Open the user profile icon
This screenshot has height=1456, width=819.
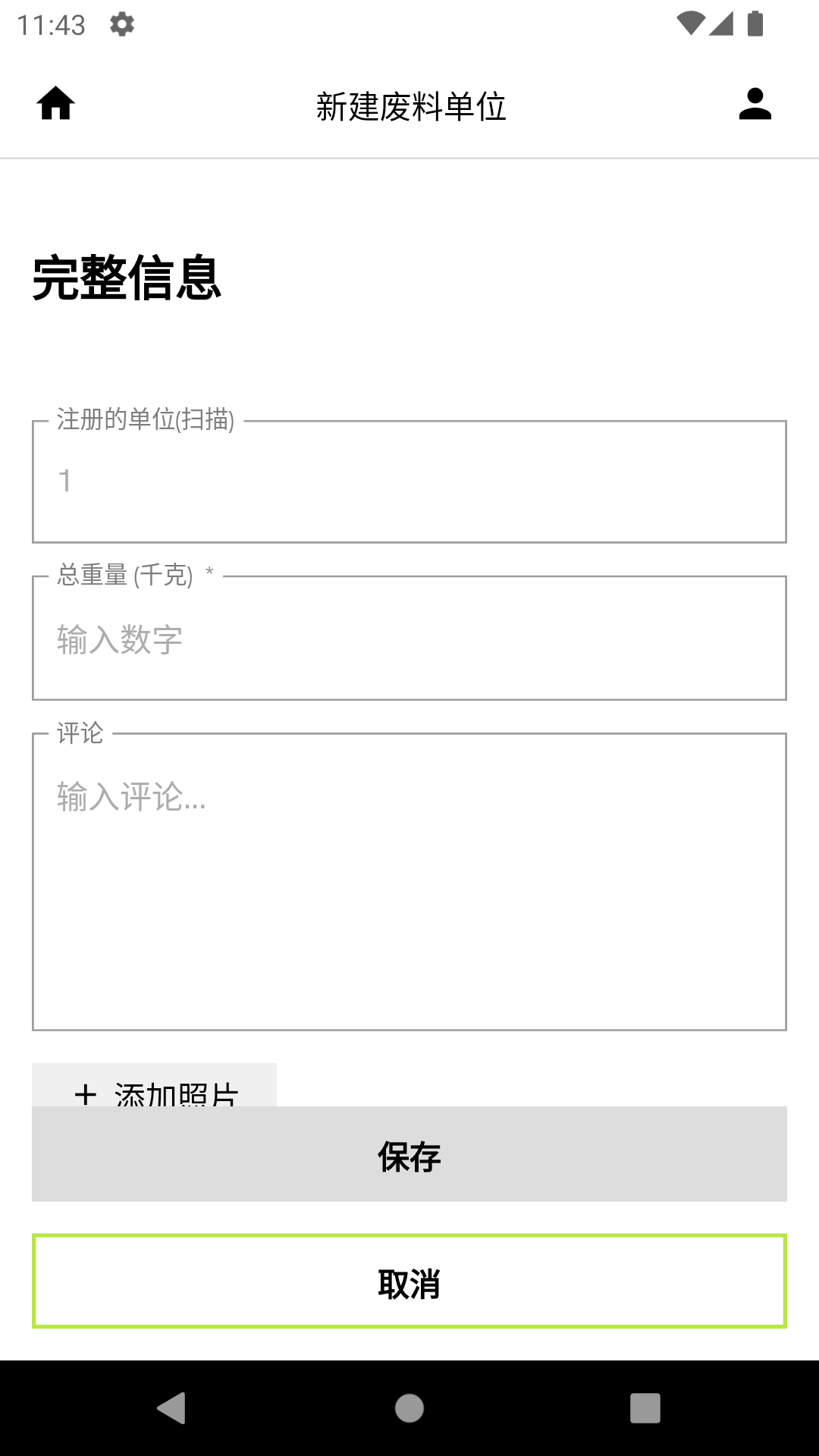pyautogui.click(x=755, y=104)
